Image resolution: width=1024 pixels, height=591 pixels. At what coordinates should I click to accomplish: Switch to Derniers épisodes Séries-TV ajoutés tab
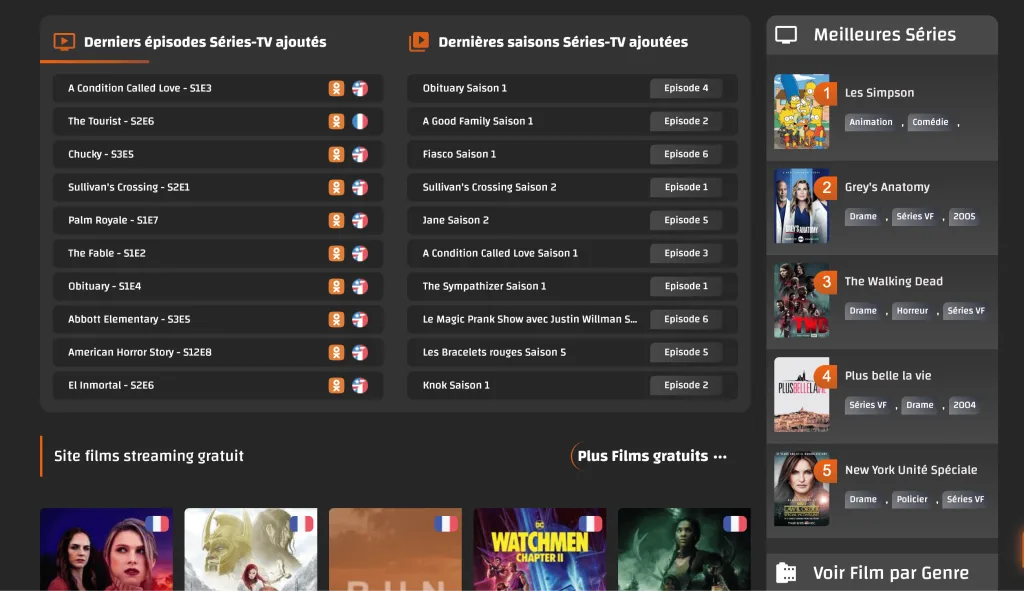point(204,42)
